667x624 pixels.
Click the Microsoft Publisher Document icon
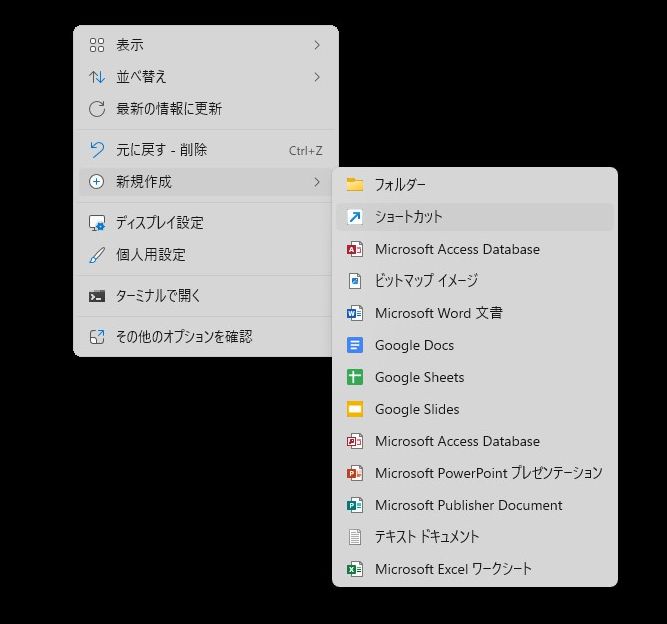pyautogui.click(x=354, y=505)
